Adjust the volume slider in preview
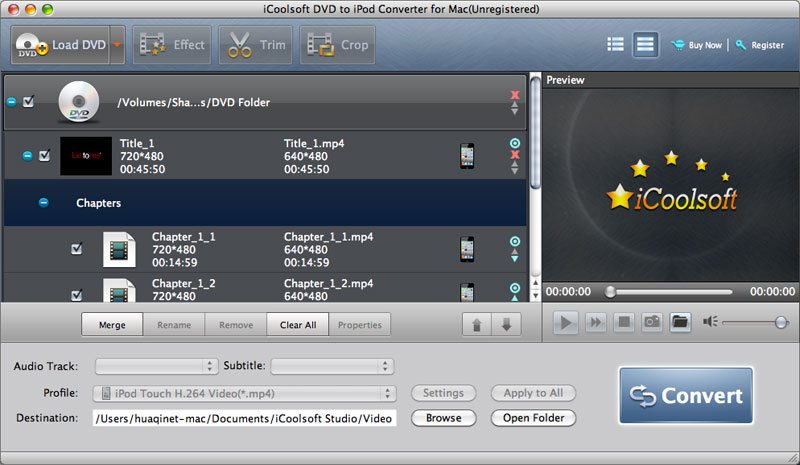The width and height of the screenshot is (800, 465). point(780,322)
